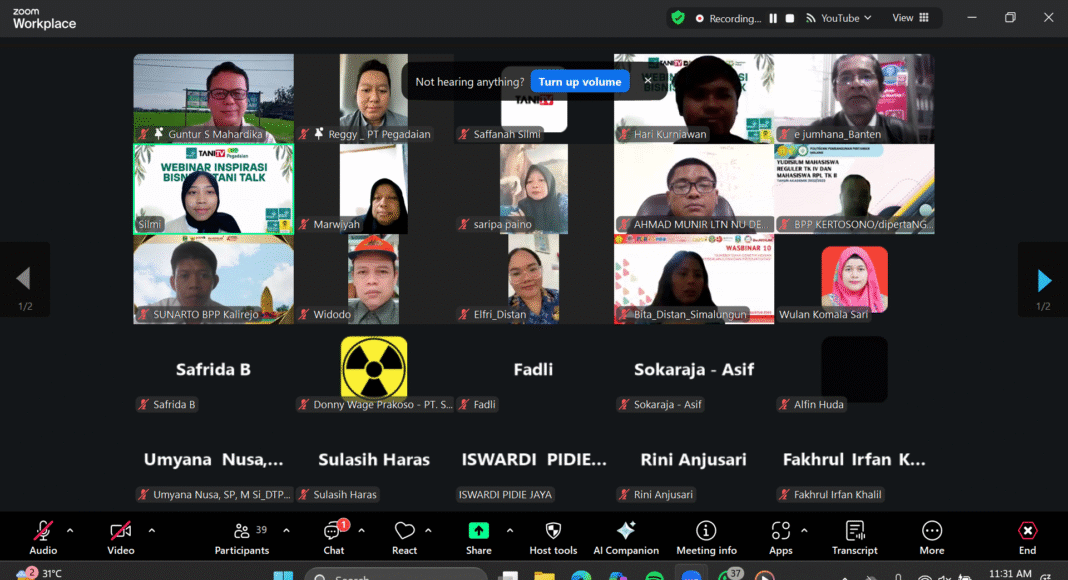1068x580 pixels.
Task: Stop the recording
Action: click(790, 18)
